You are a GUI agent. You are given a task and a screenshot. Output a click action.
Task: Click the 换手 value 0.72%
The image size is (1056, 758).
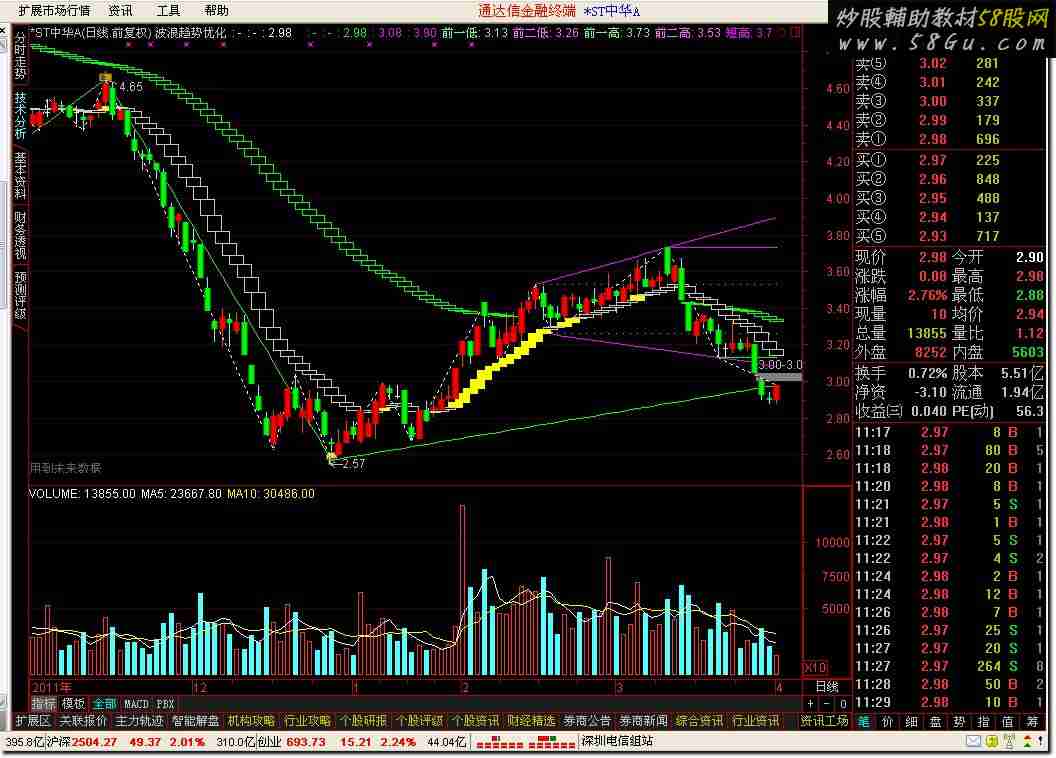927,373
